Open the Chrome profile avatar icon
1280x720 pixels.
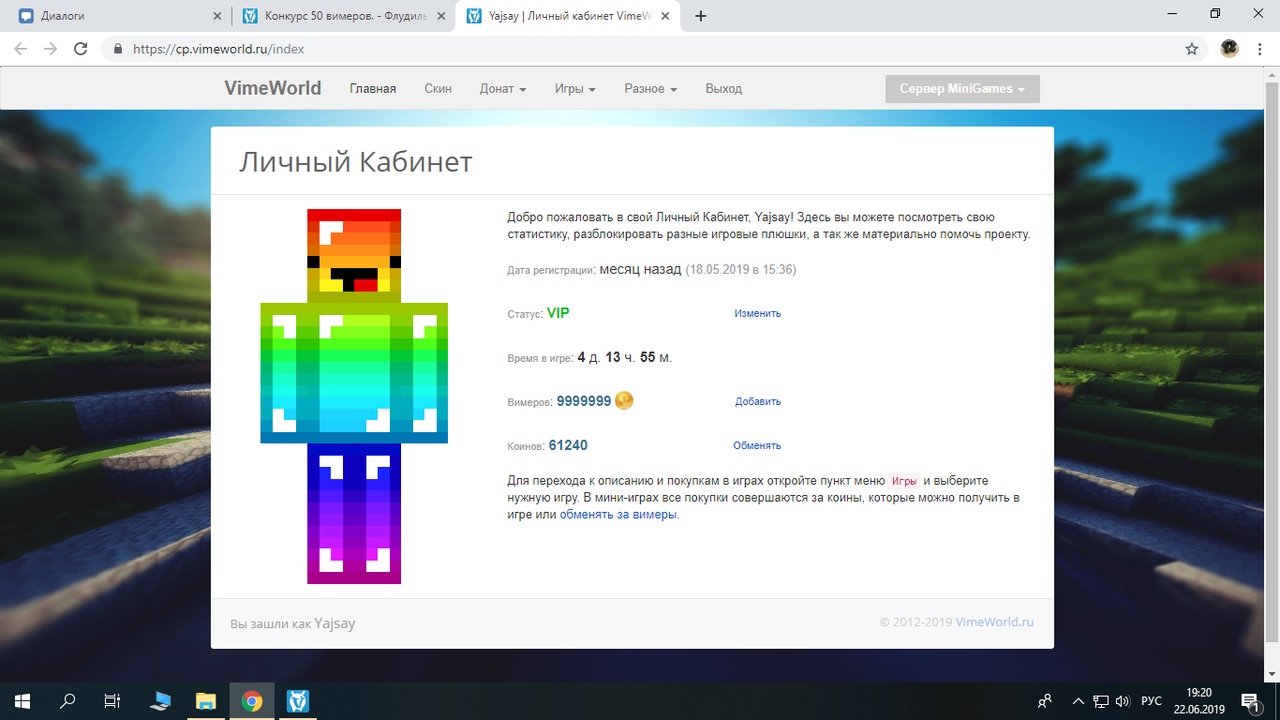tap(1229, 48)
